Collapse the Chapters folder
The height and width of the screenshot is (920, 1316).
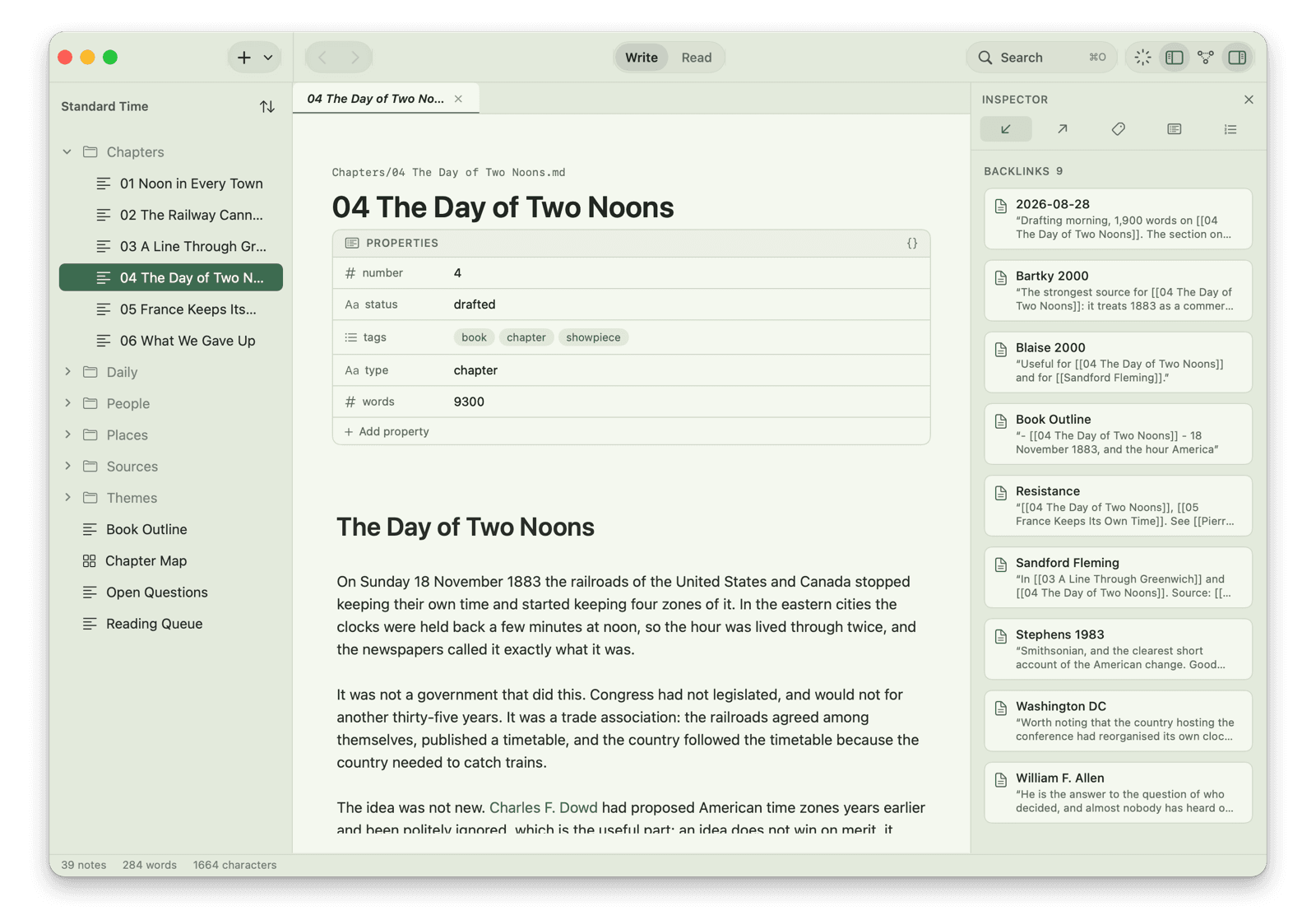(67, 152)
